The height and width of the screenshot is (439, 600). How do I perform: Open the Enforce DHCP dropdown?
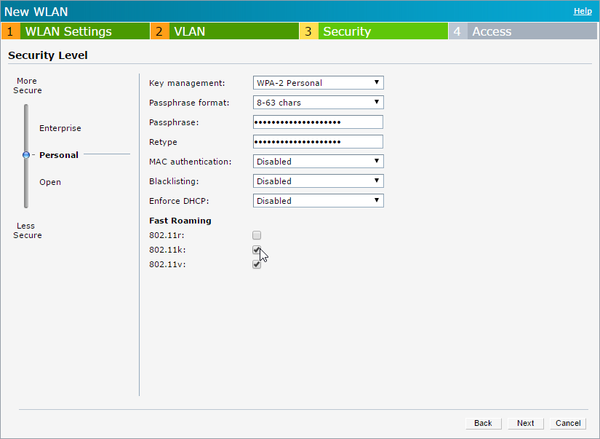[x=318, y=201]
